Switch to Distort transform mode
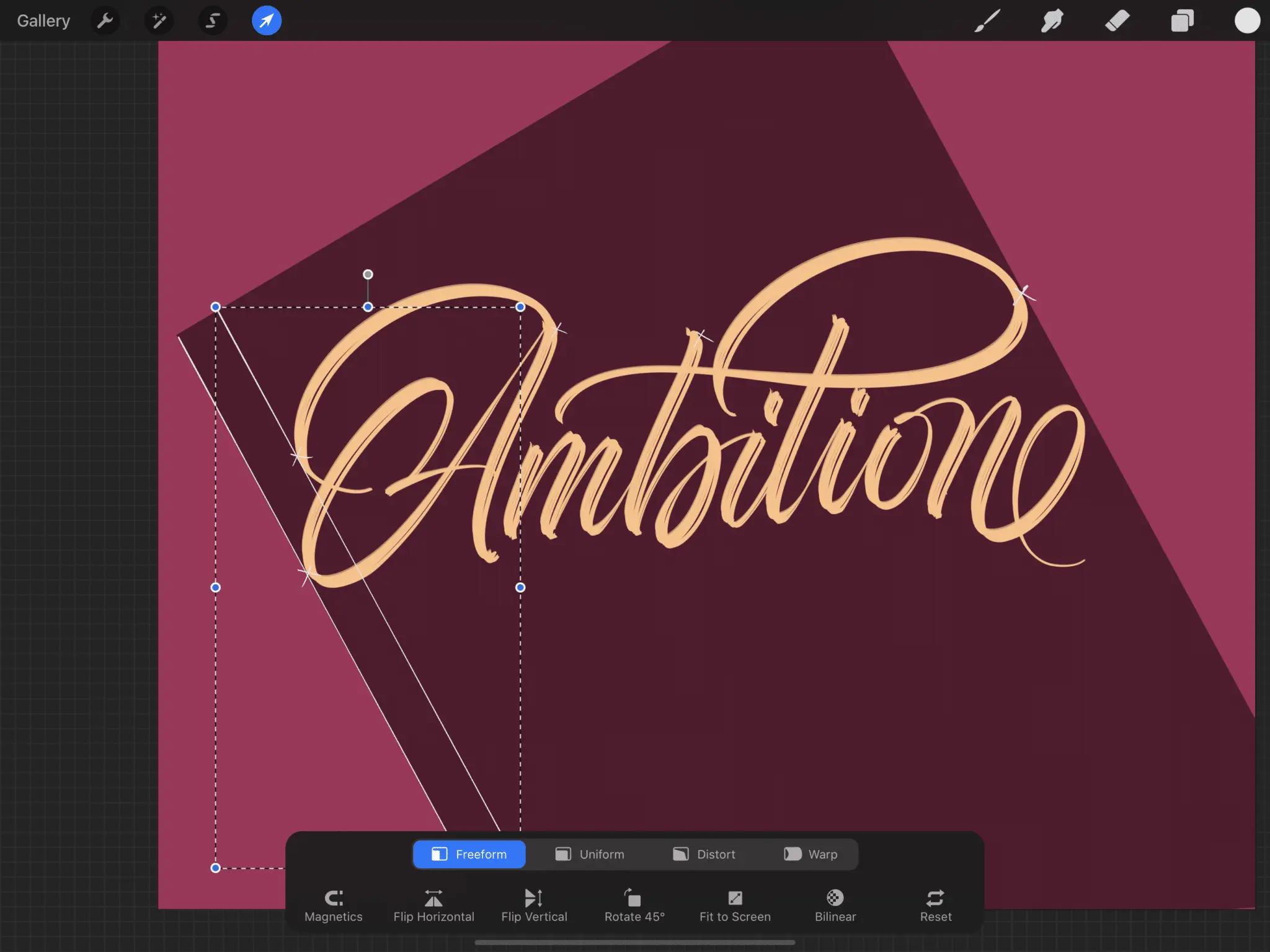 click(704, 854)
